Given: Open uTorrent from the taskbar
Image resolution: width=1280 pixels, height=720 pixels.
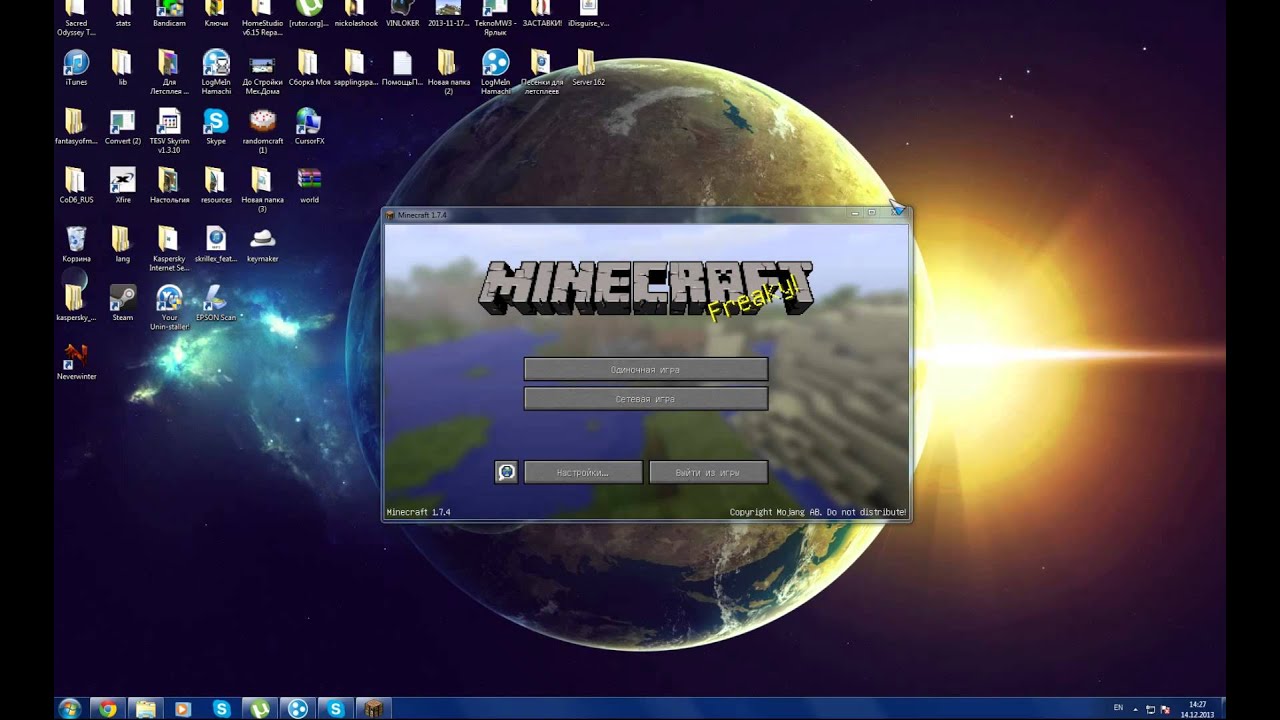Looking at the screenshot, I should point(259,709).
